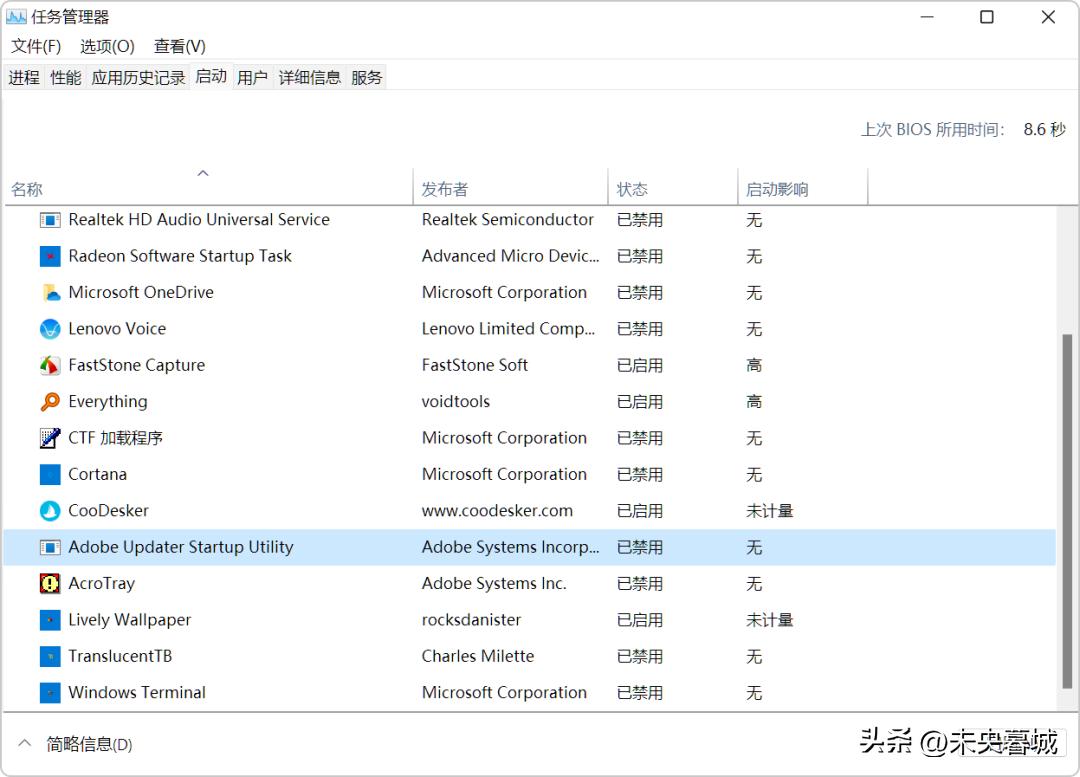
Task: Select the Microsoft OneDrive icon
Action: pos(50,292)
